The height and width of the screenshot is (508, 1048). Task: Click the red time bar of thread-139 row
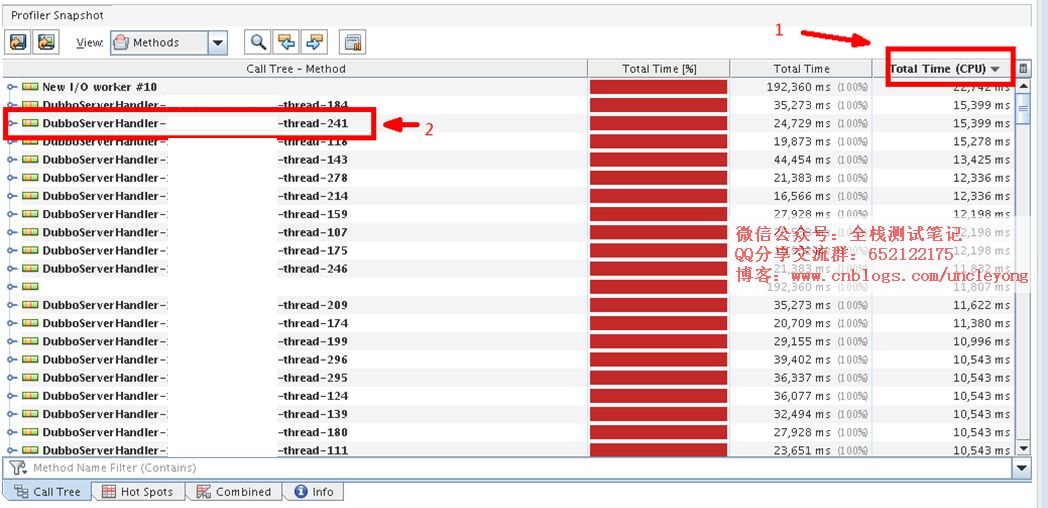658,414
